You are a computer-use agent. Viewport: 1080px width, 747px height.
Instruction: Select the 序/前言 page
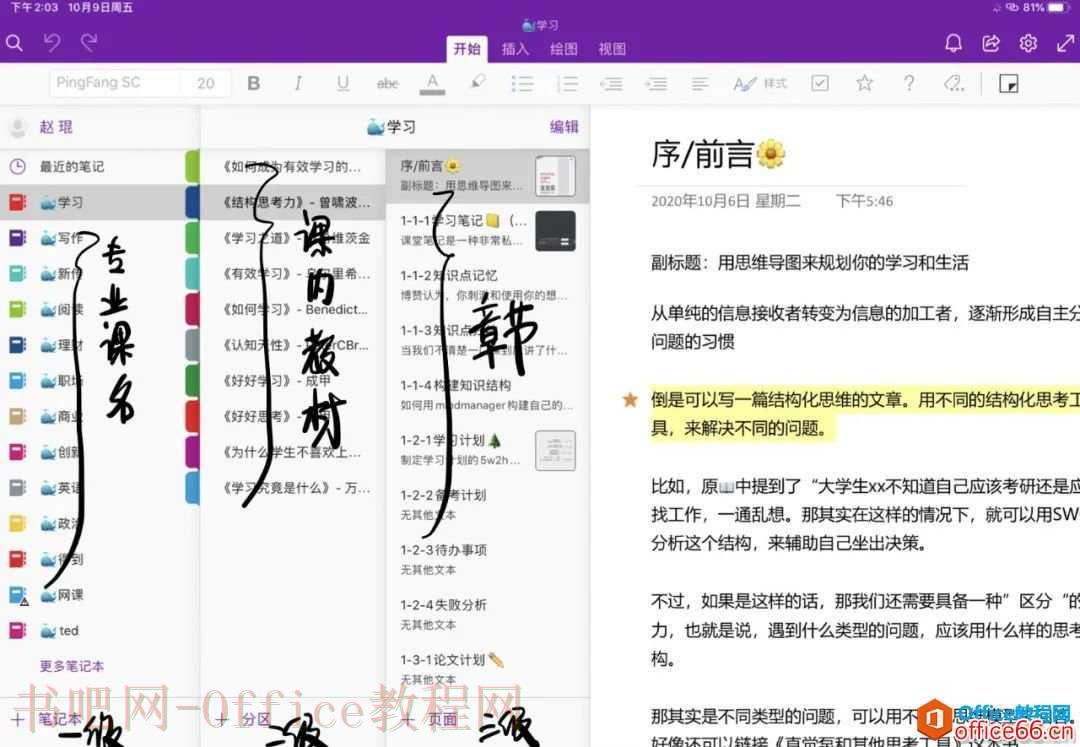[x=488, y=176]
